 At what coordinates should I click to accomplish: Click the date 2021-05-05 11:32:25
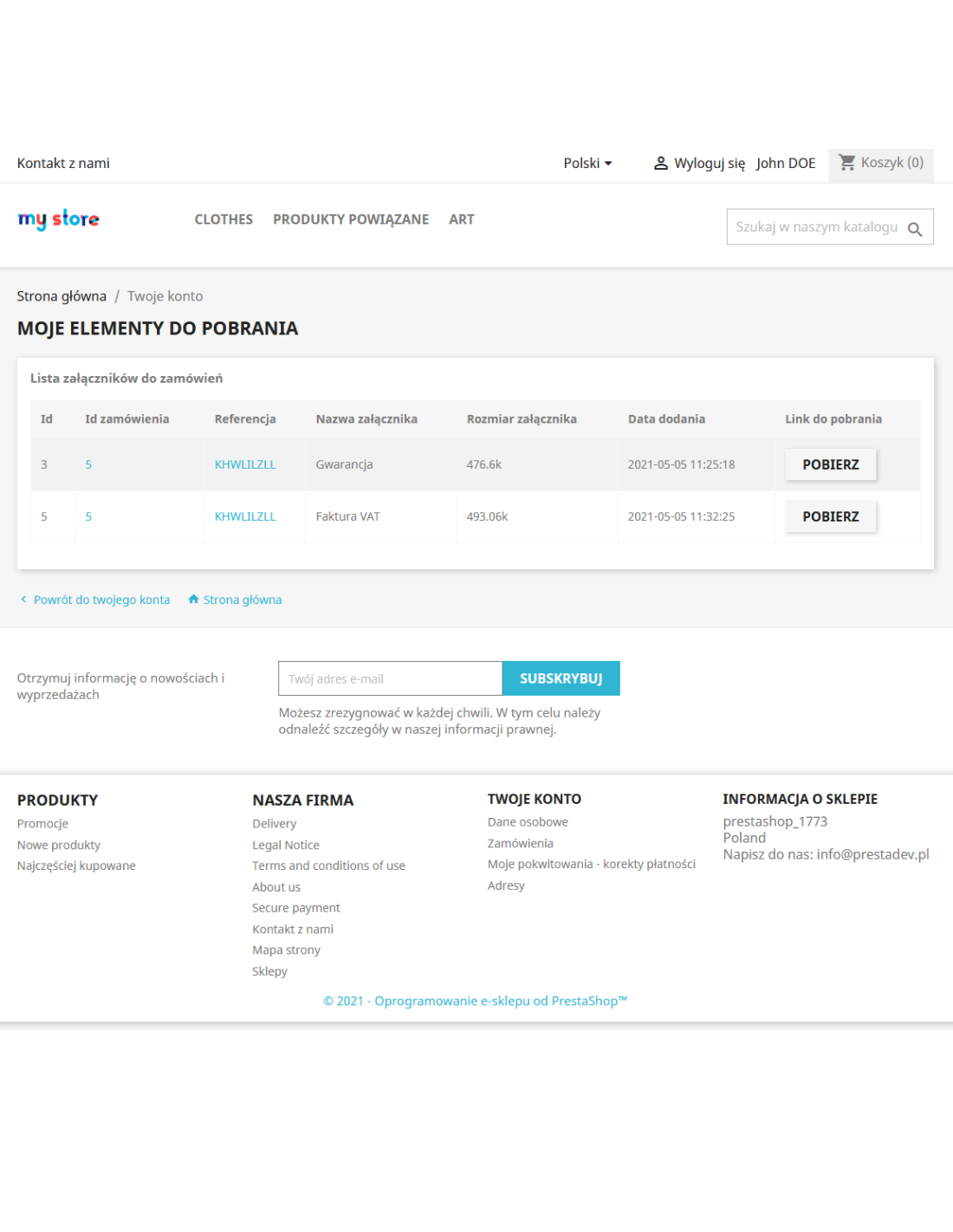point(681,516)
